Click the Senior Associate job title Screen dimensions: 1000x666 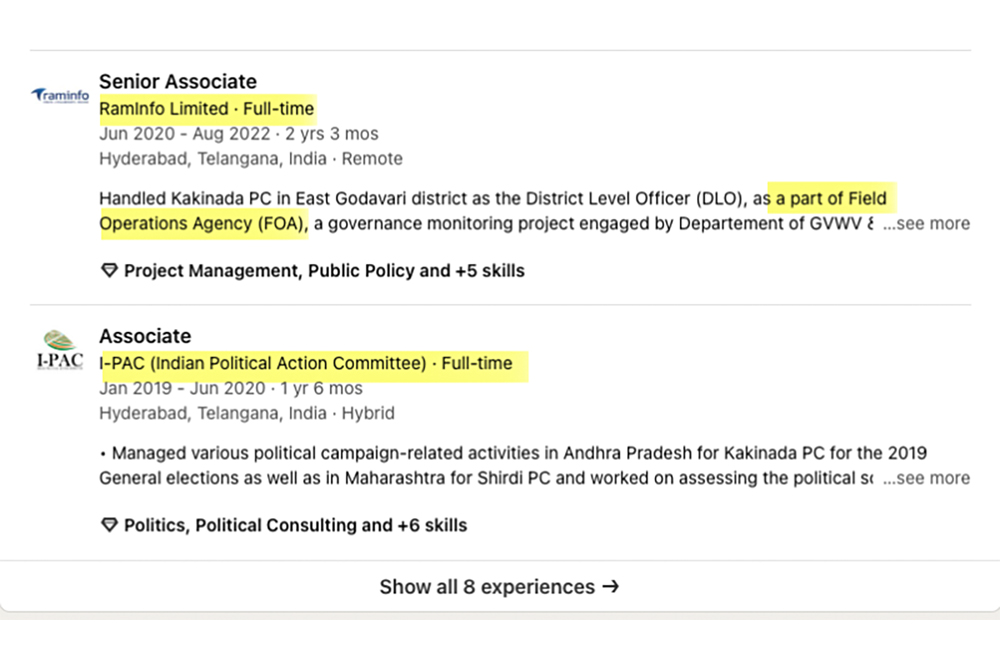pyautogui.click(x=178, y=82)
